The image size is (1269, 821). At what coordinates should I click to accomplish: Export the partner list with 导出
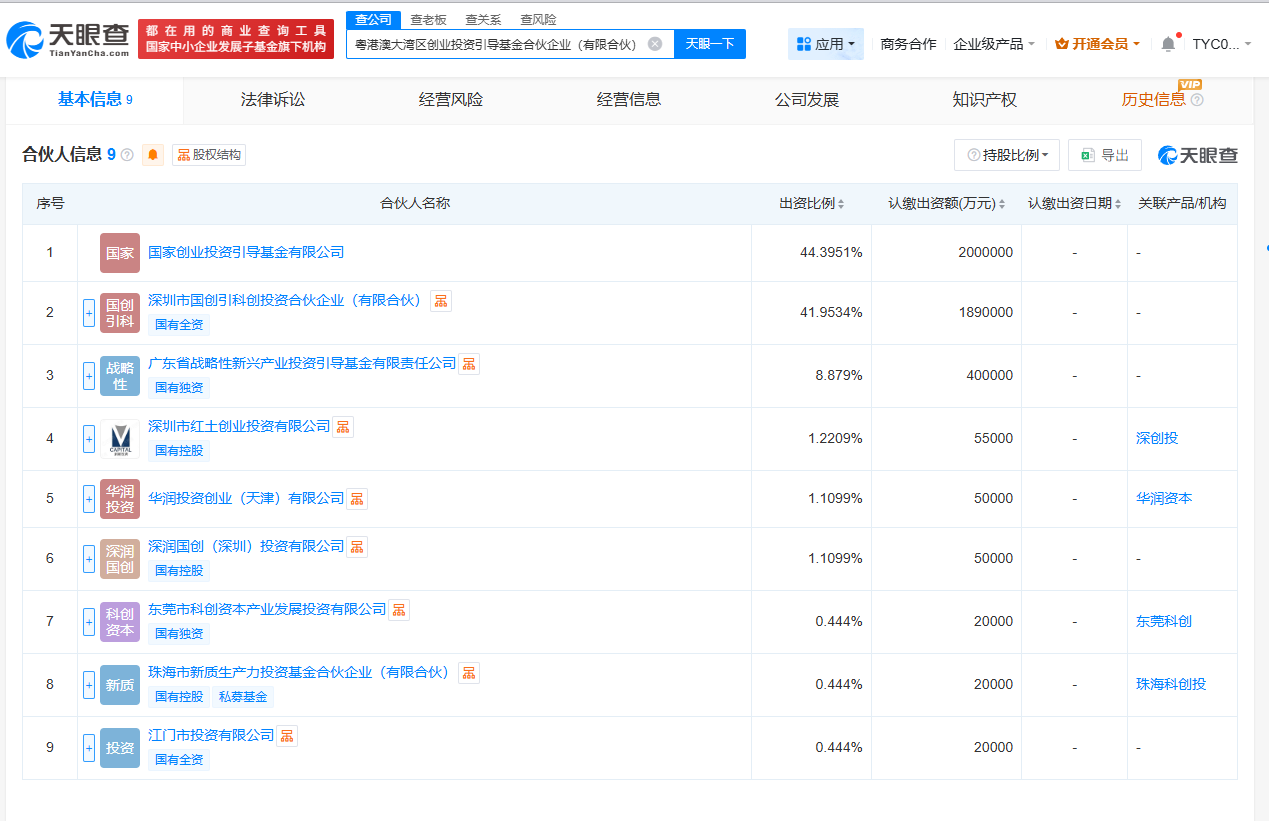[1105, 155]
